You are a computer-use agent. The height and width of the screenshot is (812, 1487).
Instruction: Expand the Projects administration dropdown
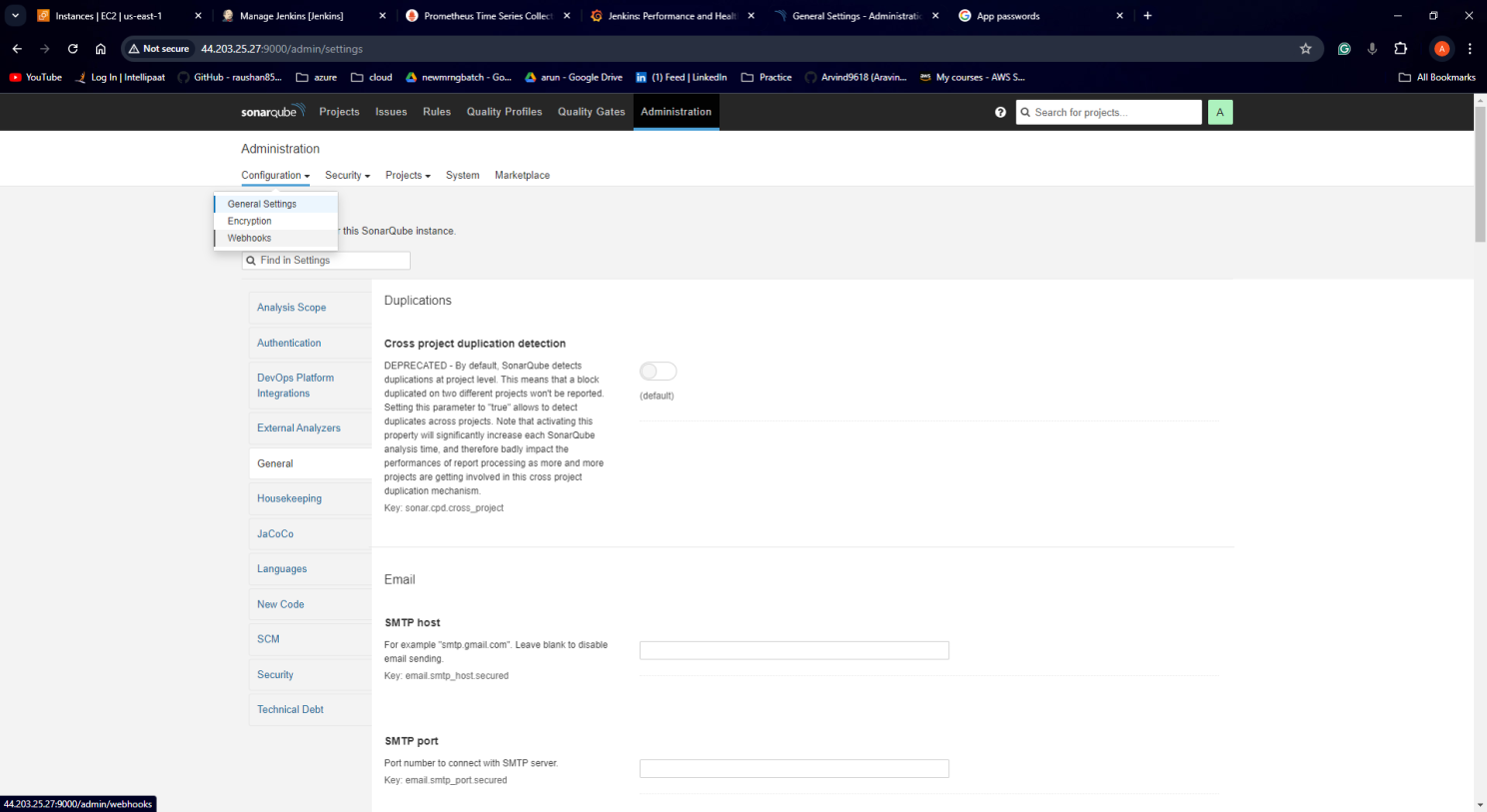pos(408,175)
